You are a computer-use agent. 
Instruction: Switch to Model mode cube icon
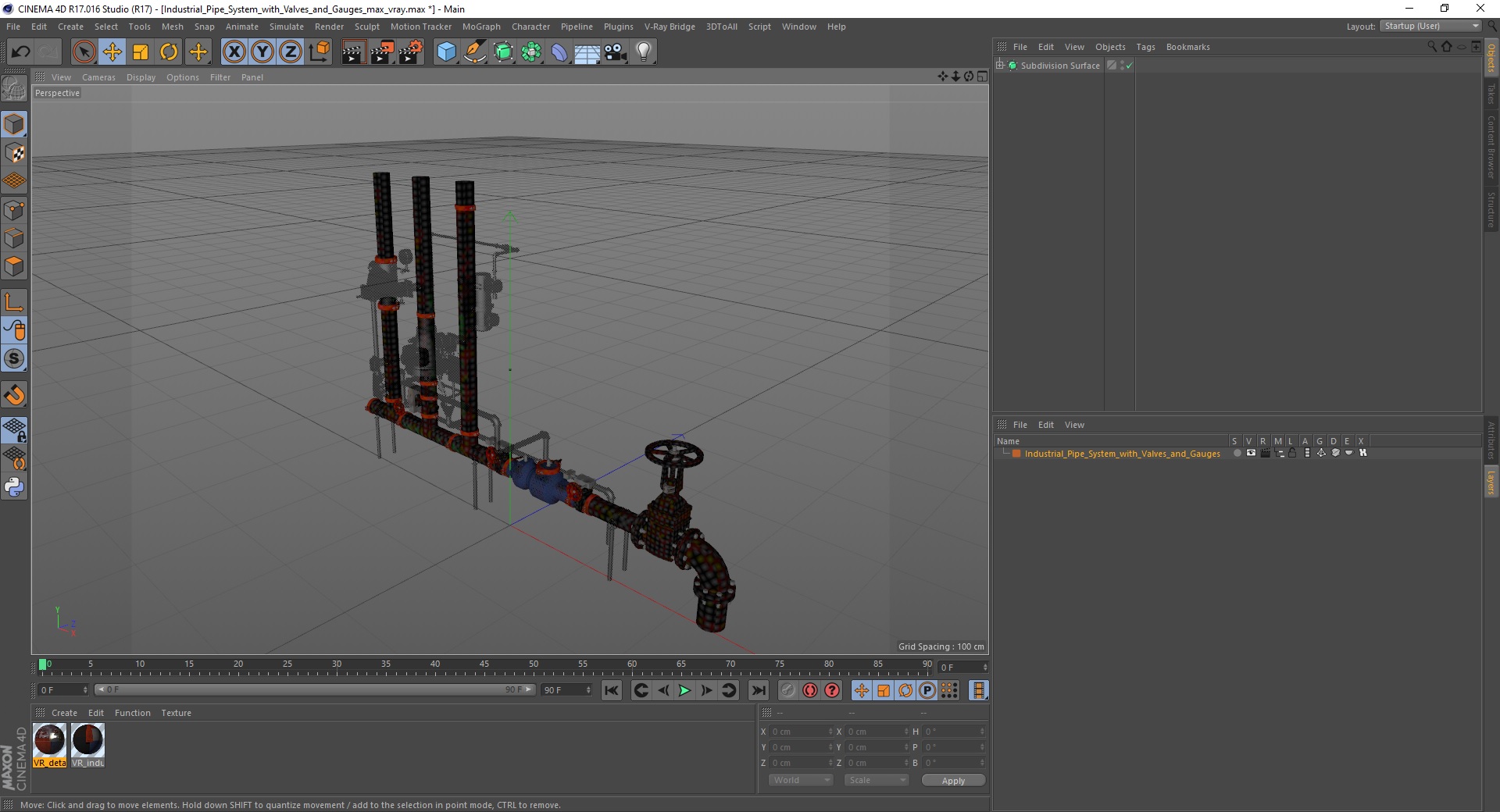[14, 125]
